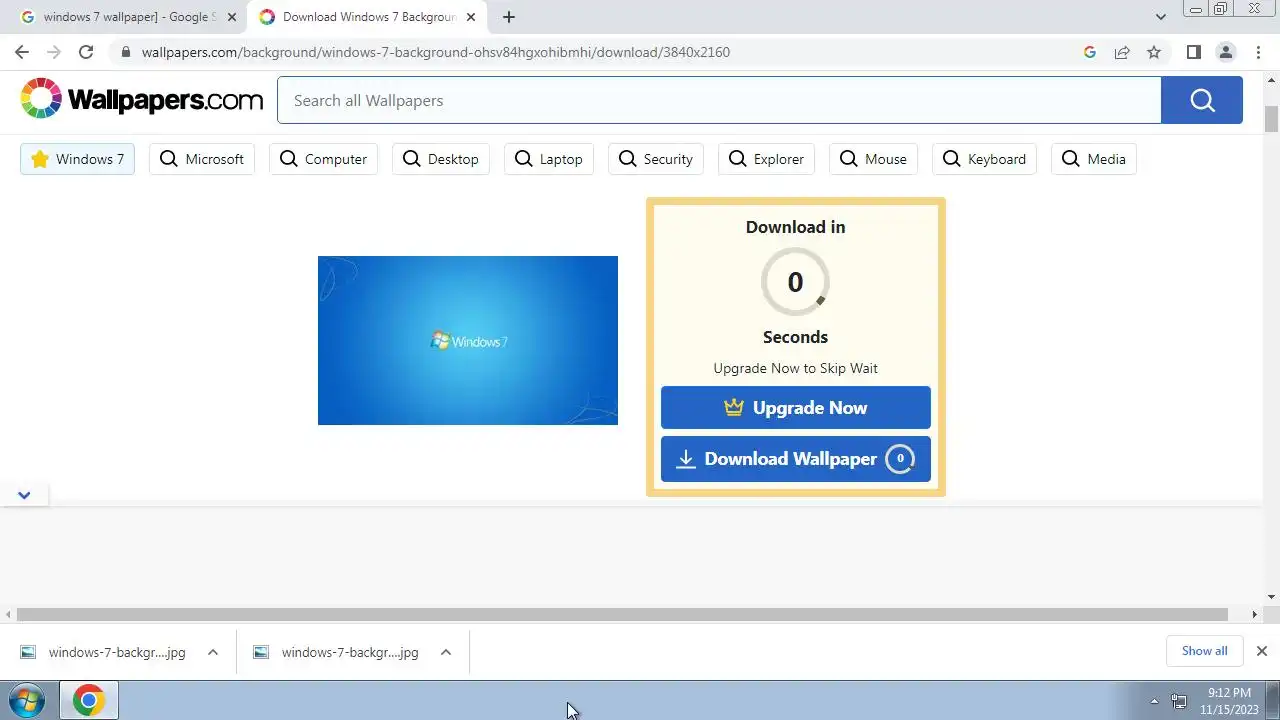Expand the blue chevron on left
The height and width of the screenshot is (720, 1280).
(x=24, y=495)
